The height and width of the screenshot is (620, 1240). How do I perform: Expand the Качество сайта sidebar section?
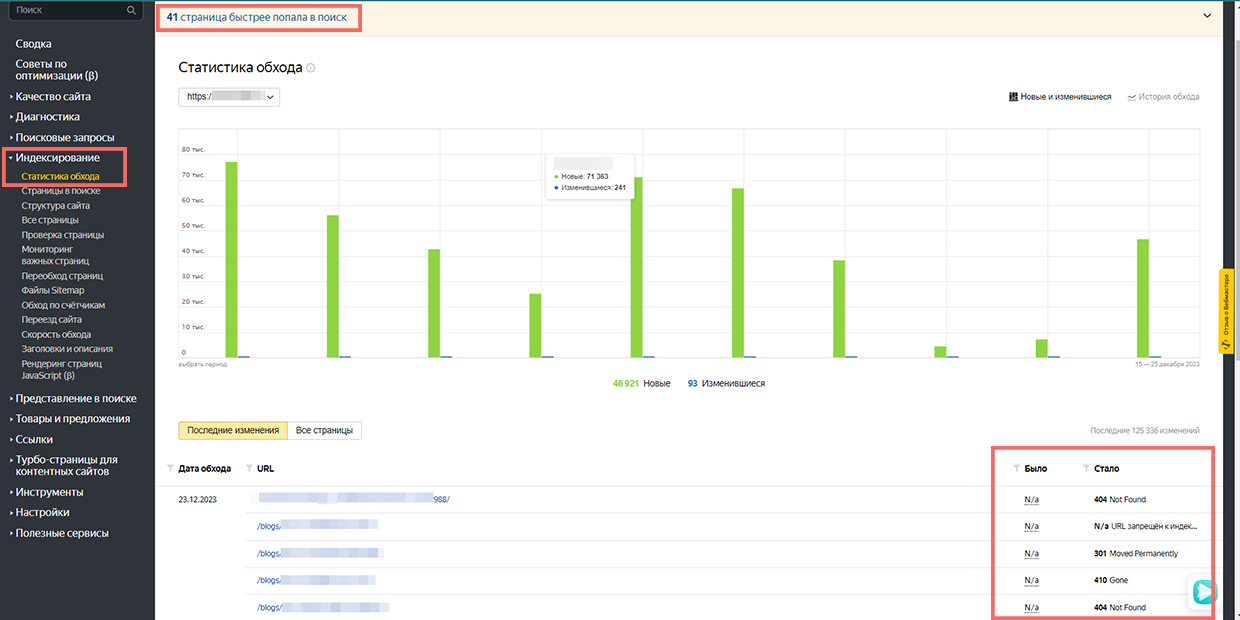(51, 97)
